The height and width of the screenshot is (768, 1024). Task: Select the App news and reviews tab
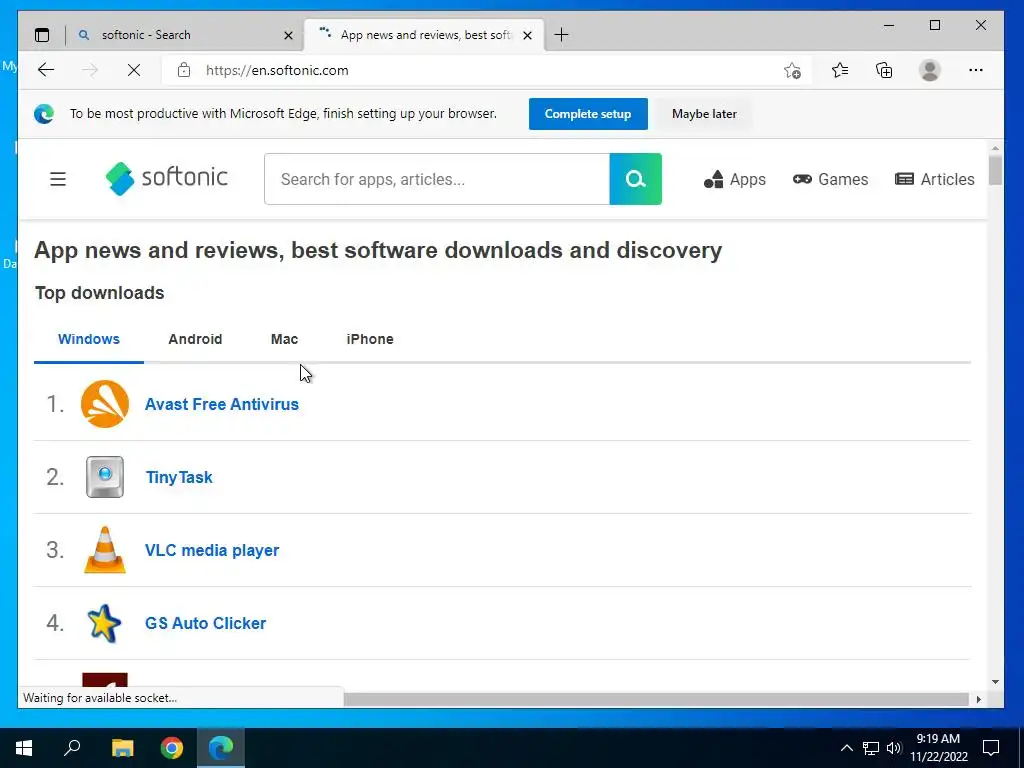pos(425,35)
